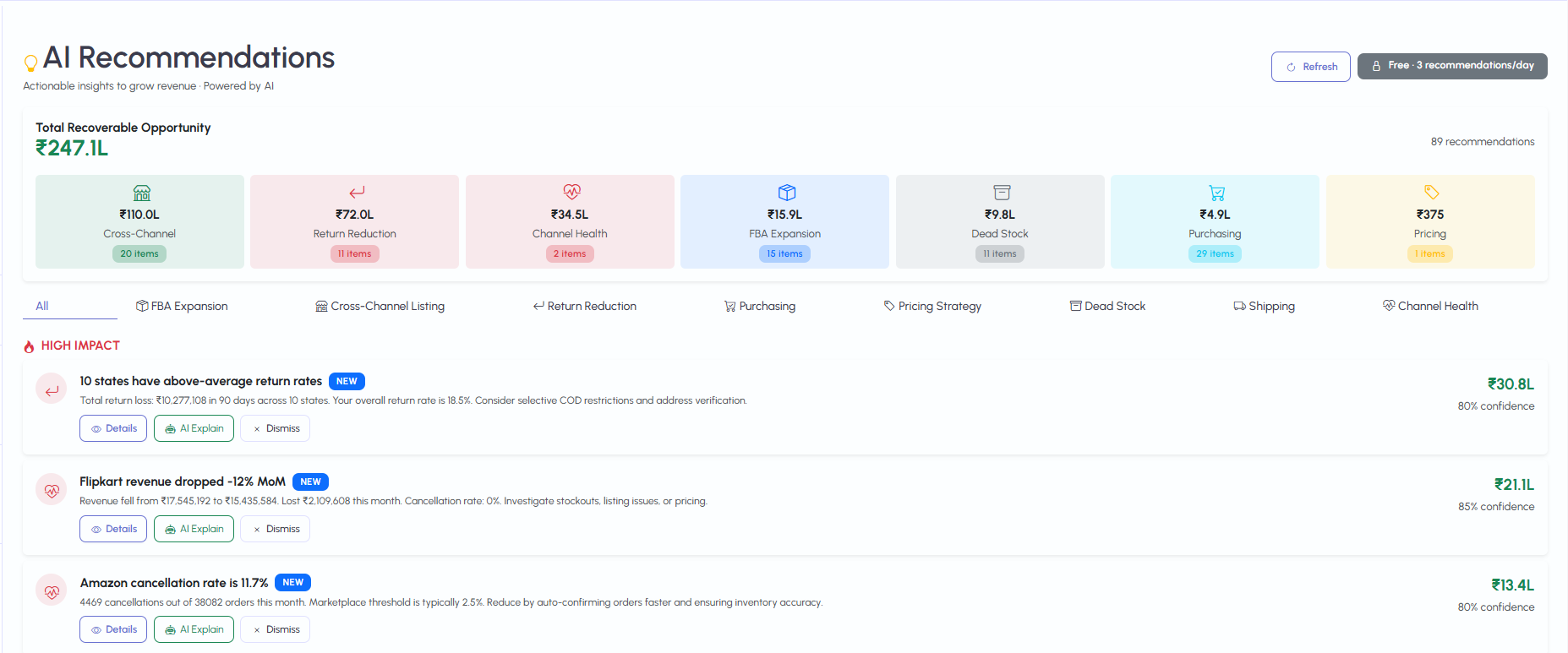Select the Pricing Strategy tab
Viewport: 1568px width, 653px height.
click(932, 306)
